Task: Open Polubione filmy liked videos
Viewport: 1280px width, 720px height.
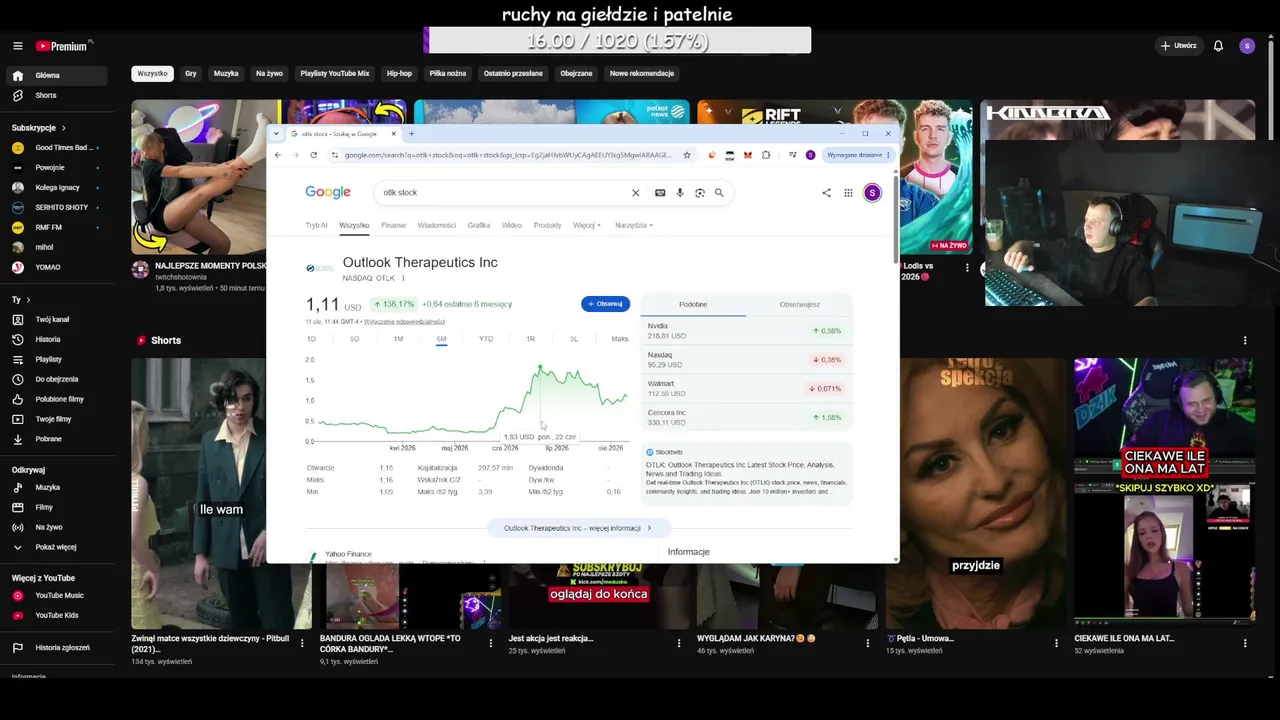Action: (57, 400)
